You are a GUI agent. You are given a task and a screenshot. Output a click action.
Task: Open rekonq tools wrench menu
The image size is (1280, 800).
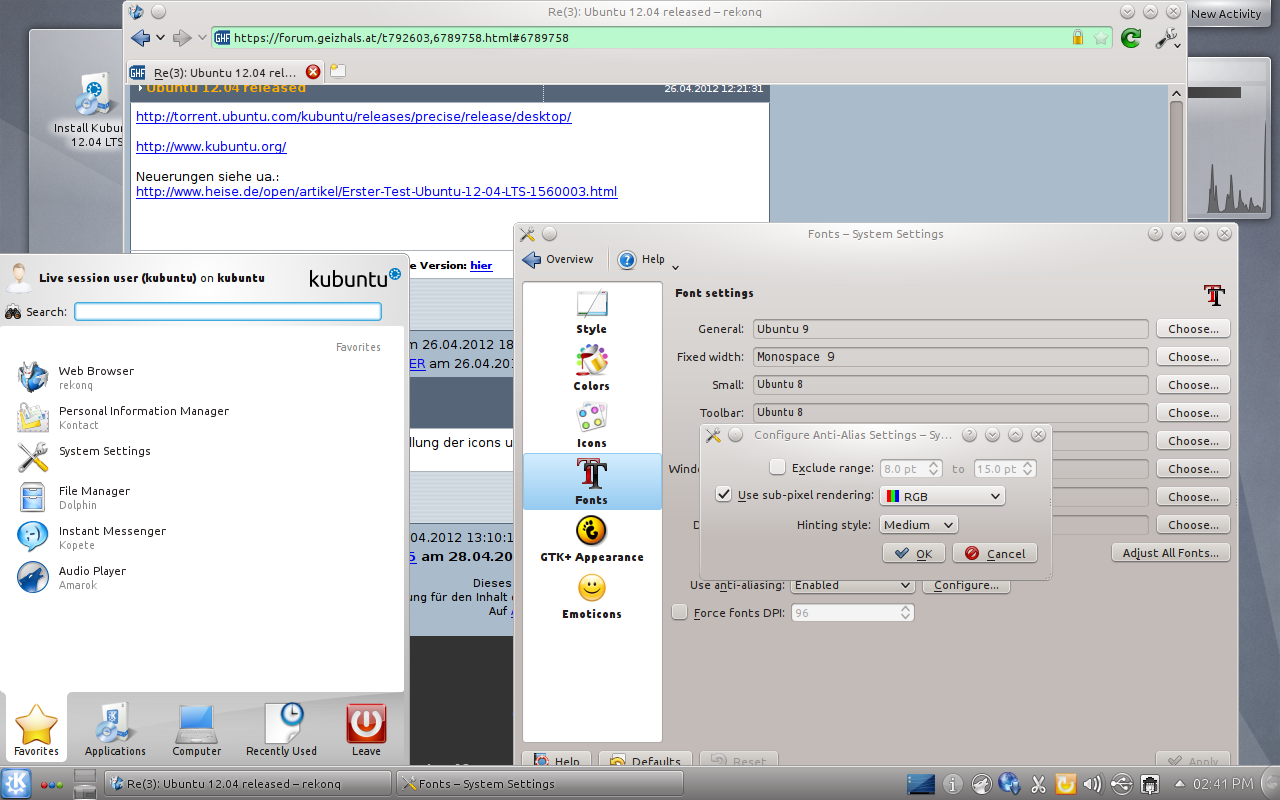click(1167, 38)
